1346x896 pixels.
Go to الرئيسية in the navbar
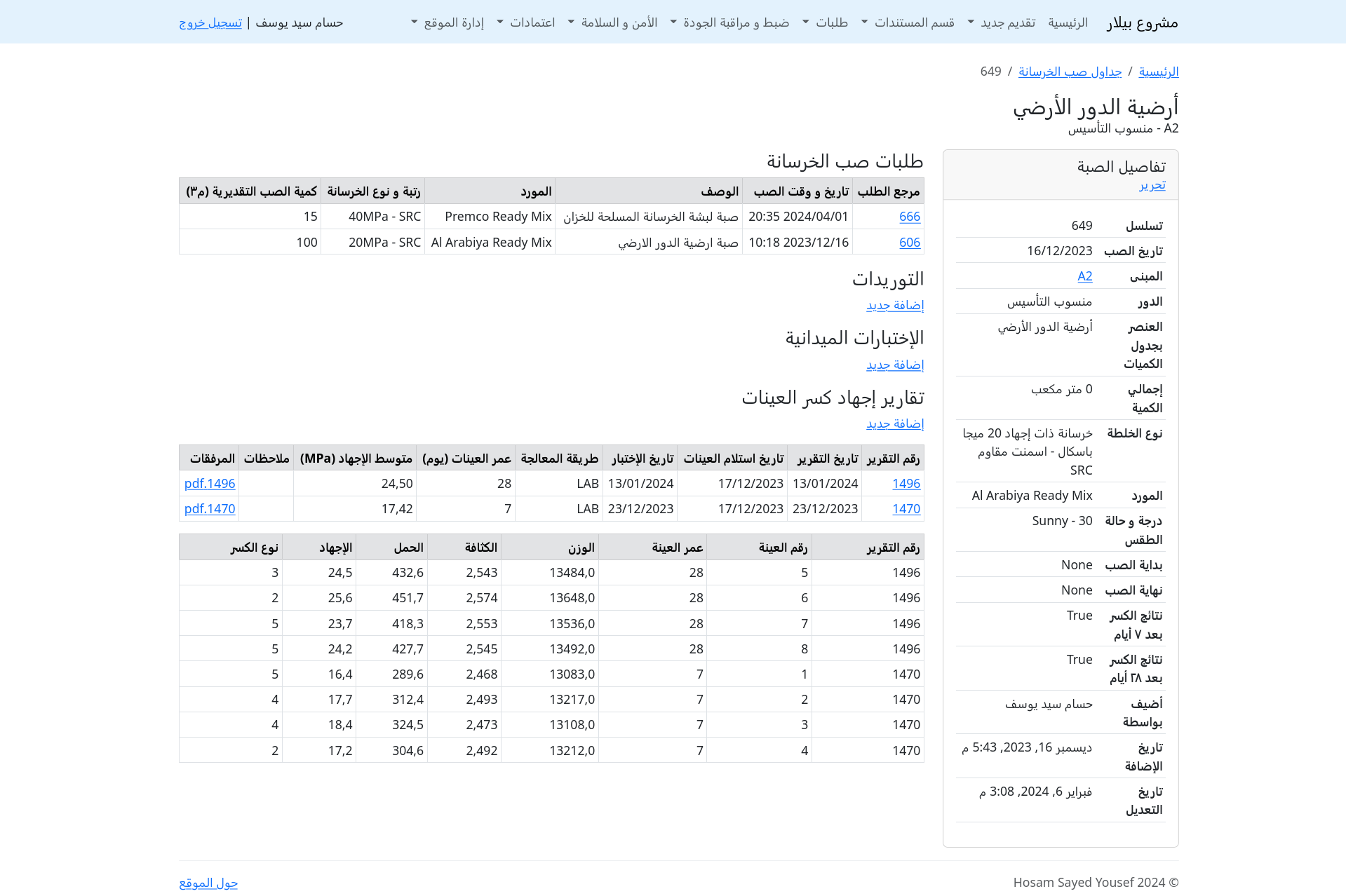1068,22
